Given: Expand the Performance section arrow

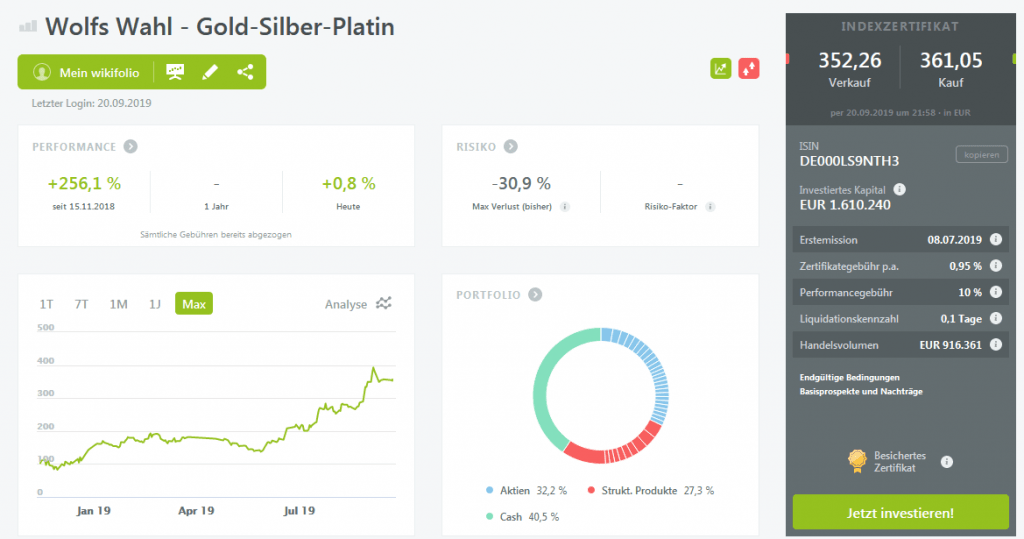Looking at the screenshot, I should point(130,147).
